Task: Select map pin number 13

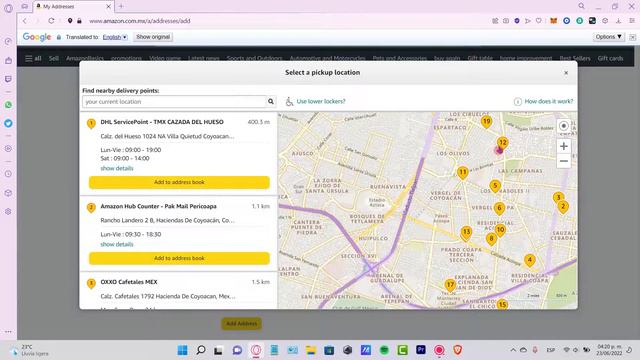Action: point(467,232)
